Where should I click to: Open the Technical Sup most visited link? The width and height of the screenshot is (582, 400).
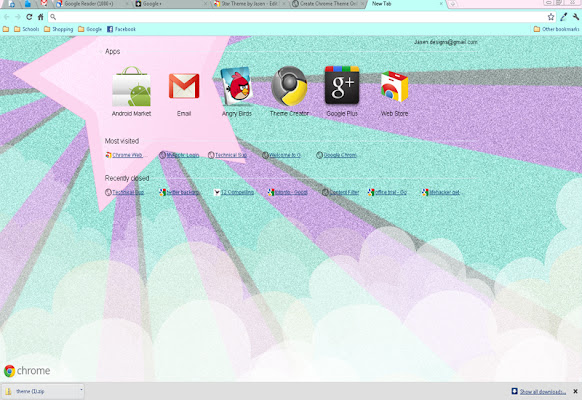coord(227,155)
